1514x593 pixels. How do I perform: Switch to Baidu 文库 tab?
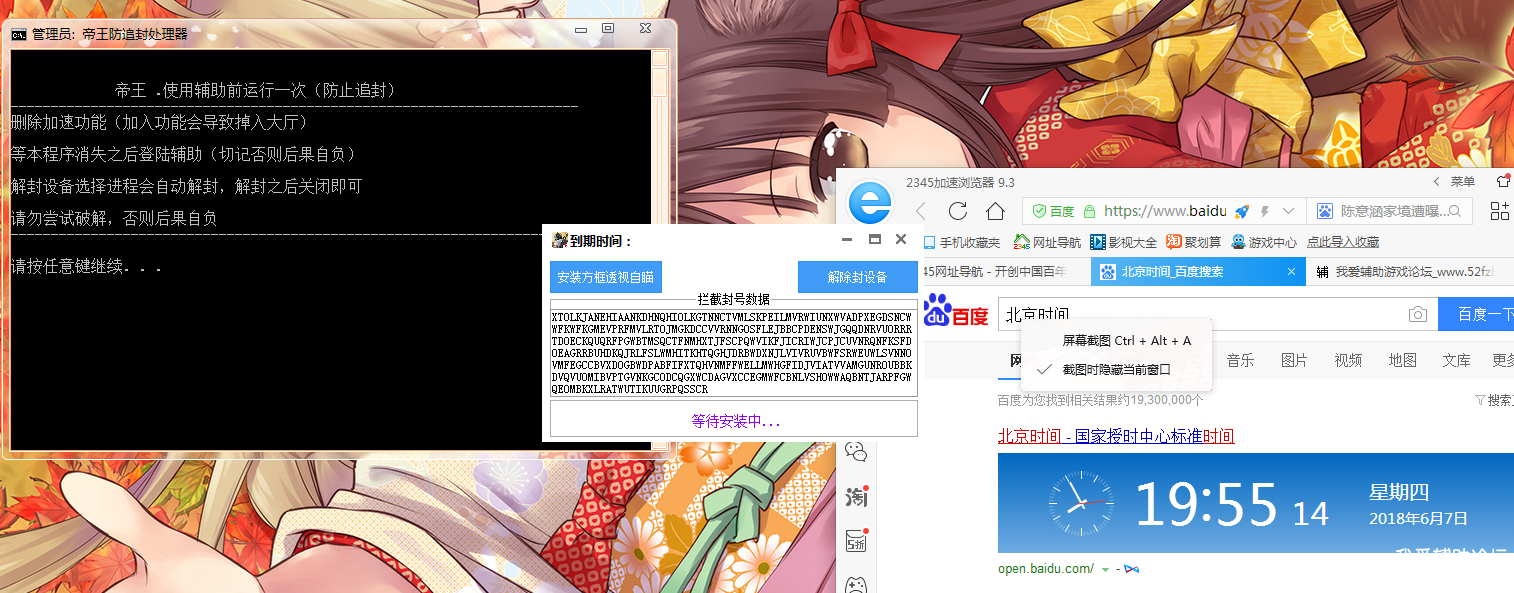coord(1456,360)
